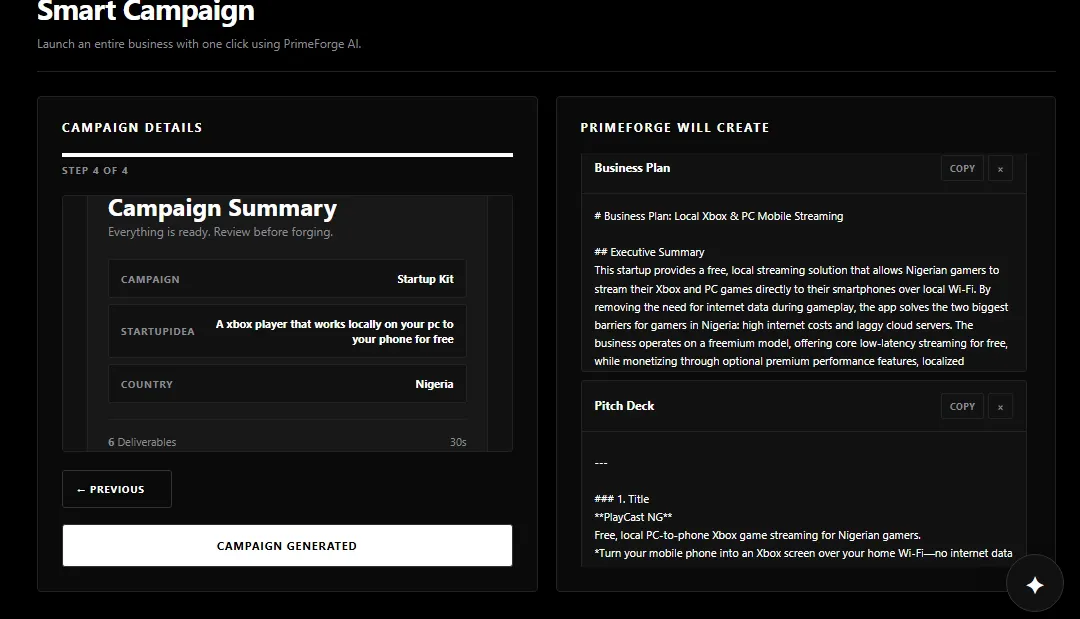Open the sparkle AI assistant button

1035,585
